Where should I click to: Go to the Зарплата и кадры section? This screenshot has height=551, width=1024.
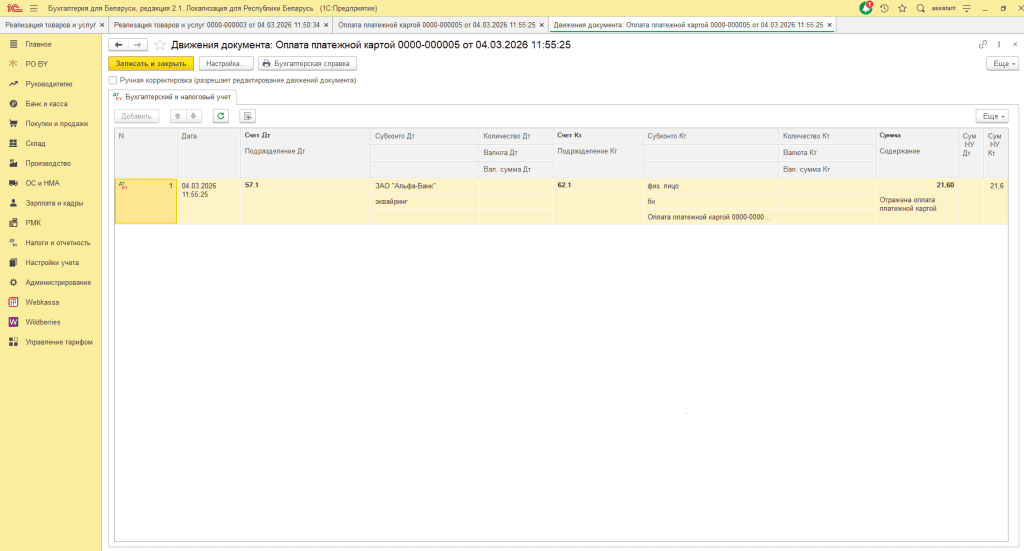click(53, 203)
